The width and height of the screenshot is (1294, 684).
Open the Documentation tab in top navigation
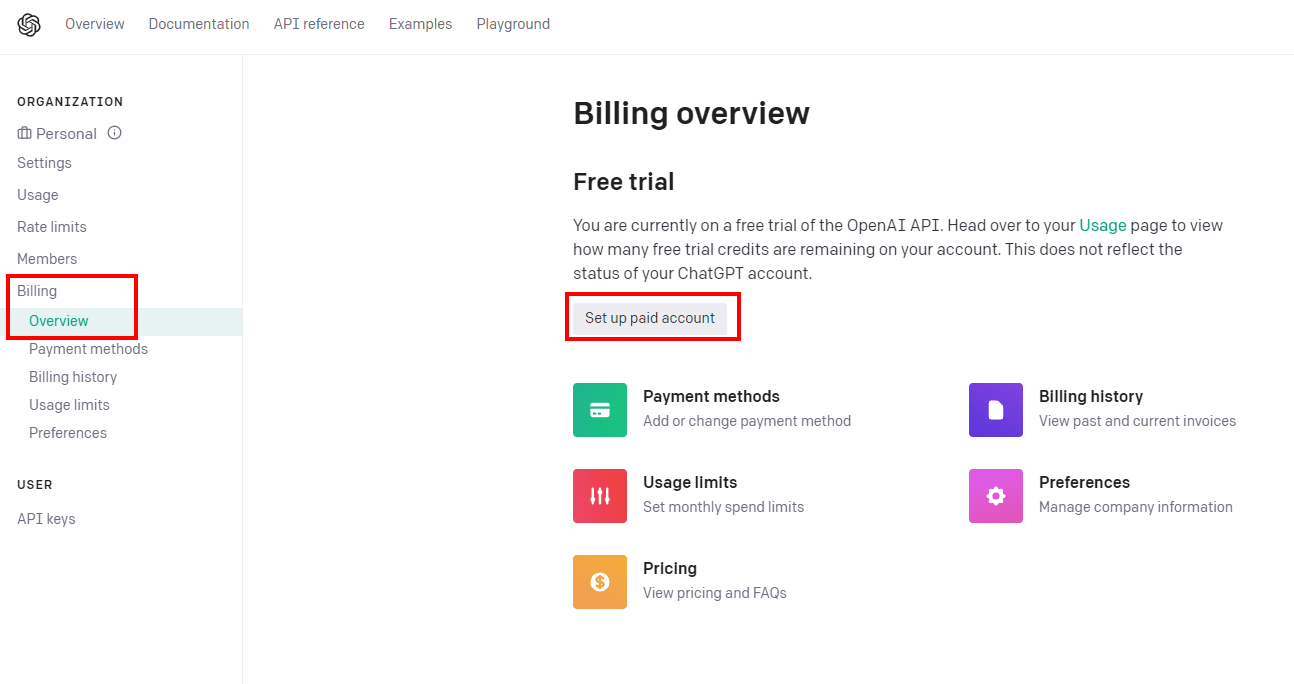199,24
